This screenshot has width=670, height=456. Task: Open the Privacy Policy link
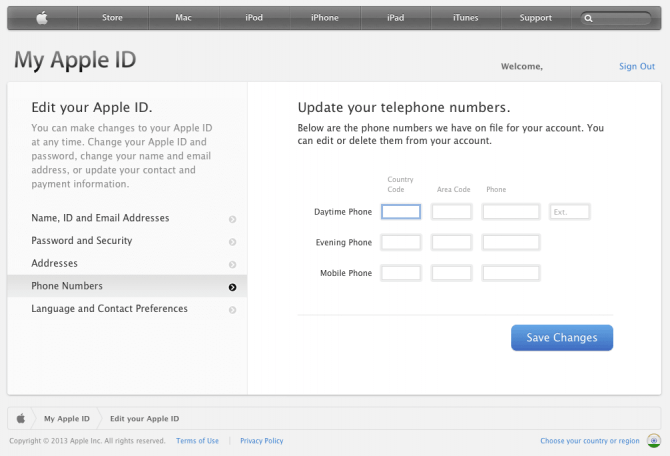pyautogui.click(x=262, y=441)
